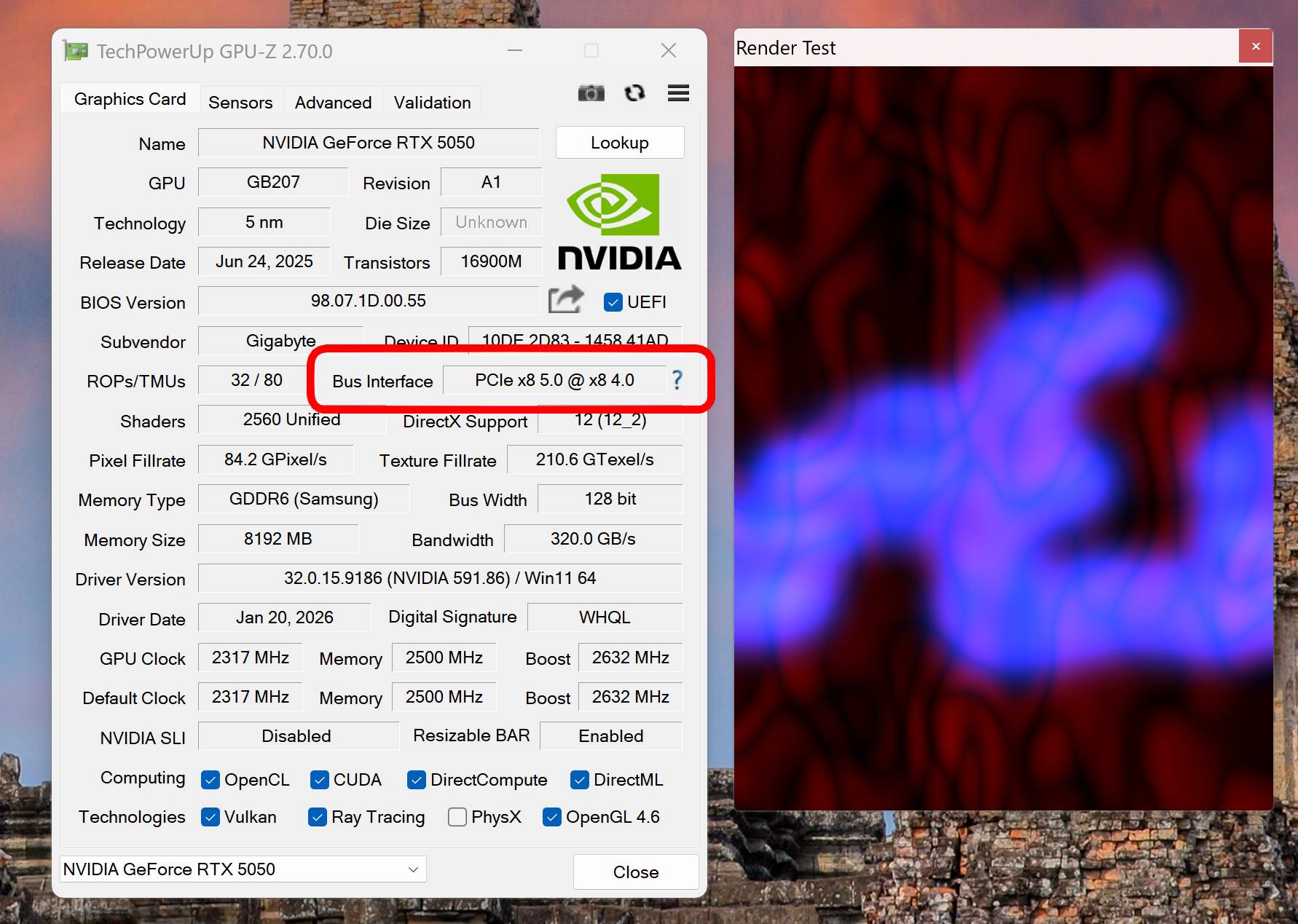The height and width of the screenshot is (924, 1298).
Task: Toggle the DirectCompute checkbox
Action: click(417, 780)
